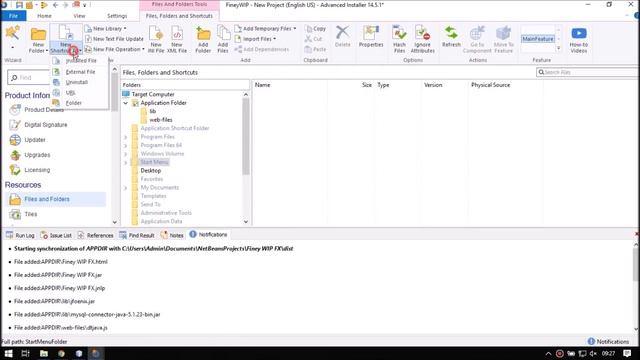Click the Paste clipboard button
The image size is (640, 360).
pos(315,49)
